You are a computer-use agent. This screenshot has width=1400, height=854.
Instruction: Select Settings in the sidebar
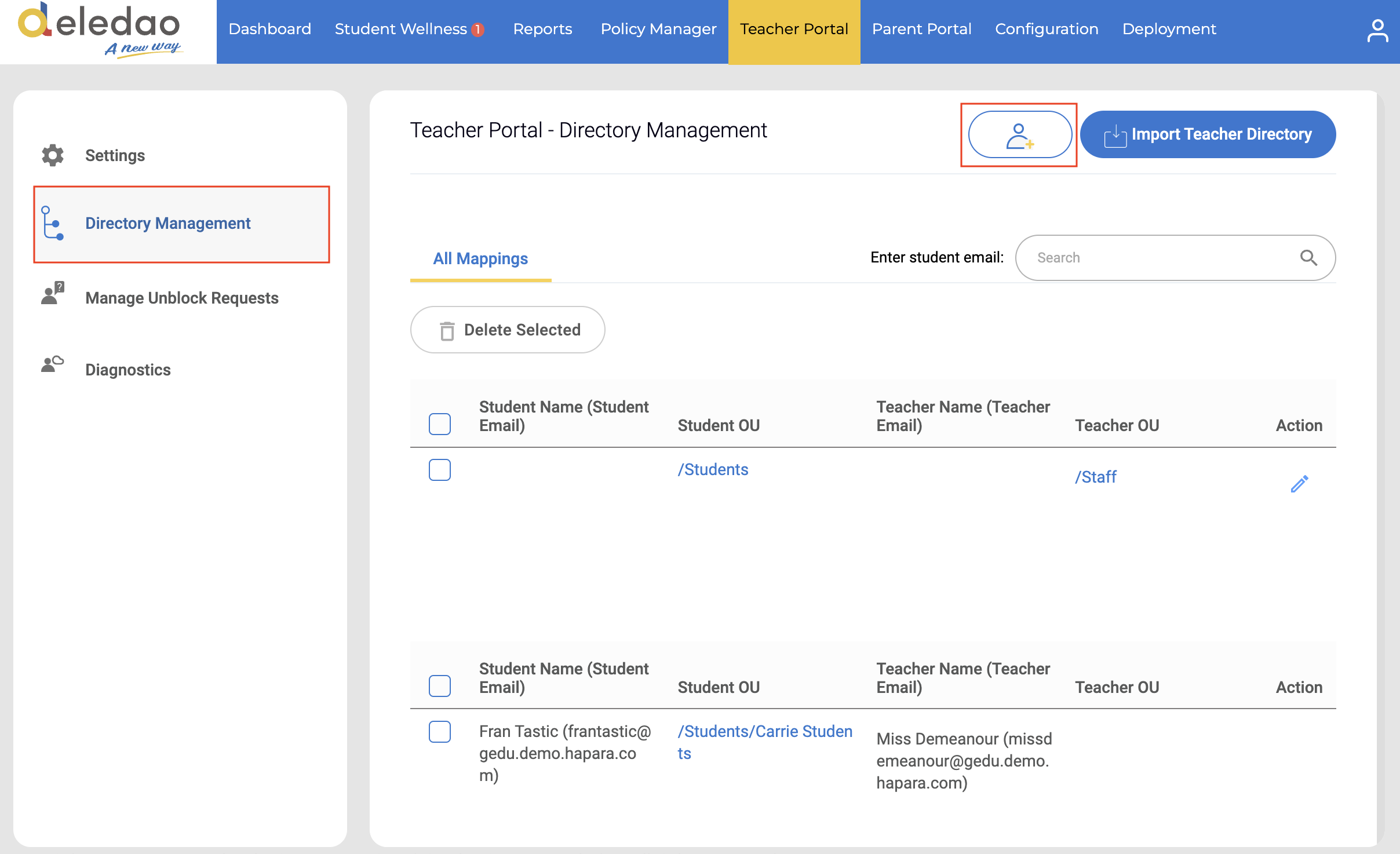pyautogui.click(x=115, y=155)
